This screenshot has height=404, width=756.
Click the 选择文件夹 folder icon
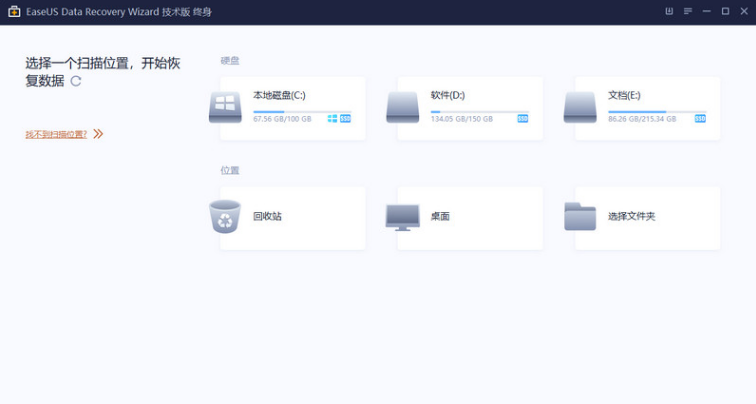(580, 216)
